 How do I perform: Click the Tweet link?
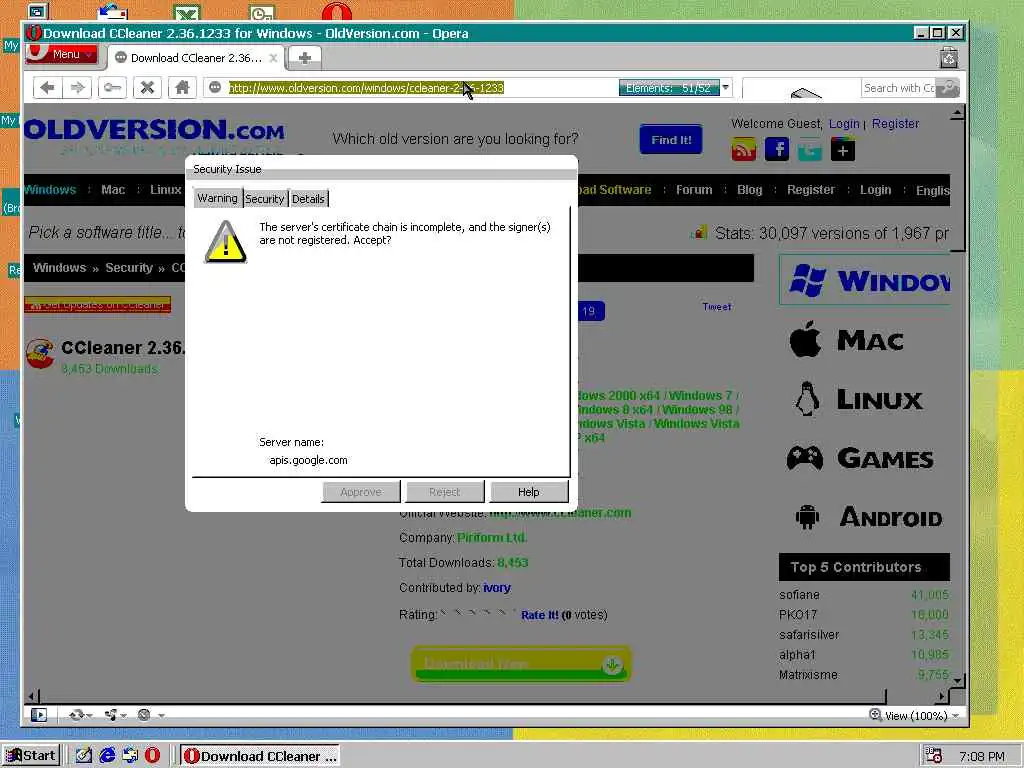[716, 306]
